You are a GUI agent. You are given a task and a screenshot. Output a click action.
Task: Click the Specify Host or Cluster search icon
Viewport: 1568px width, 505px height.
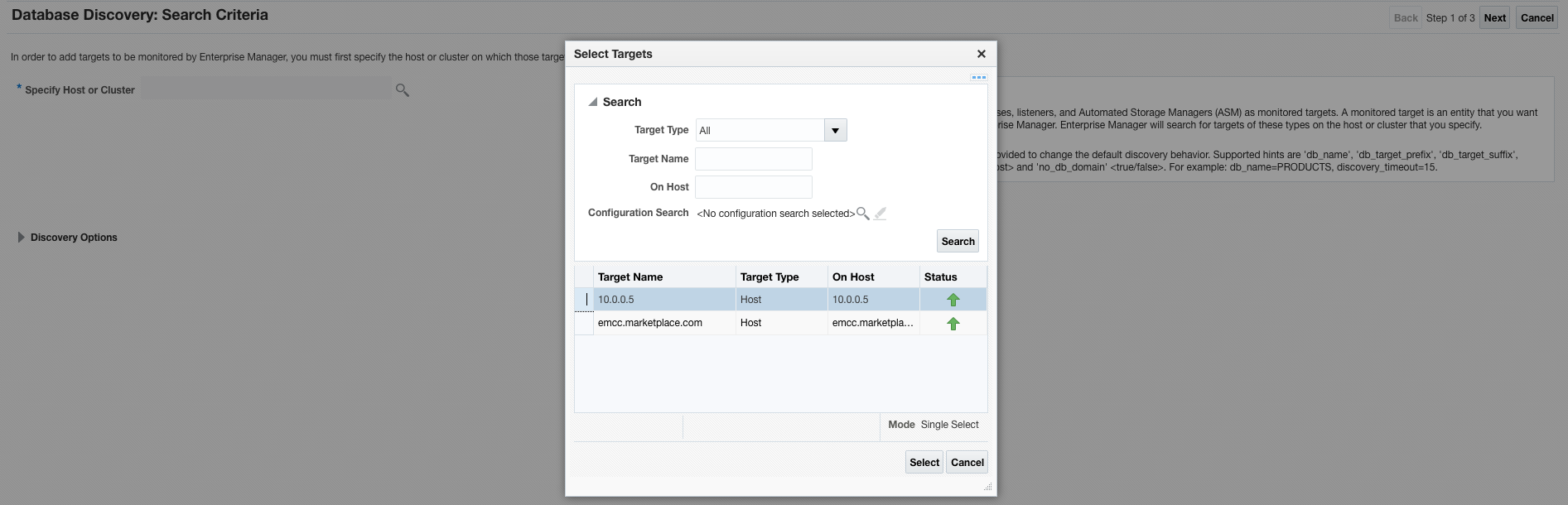click(403, 90)
